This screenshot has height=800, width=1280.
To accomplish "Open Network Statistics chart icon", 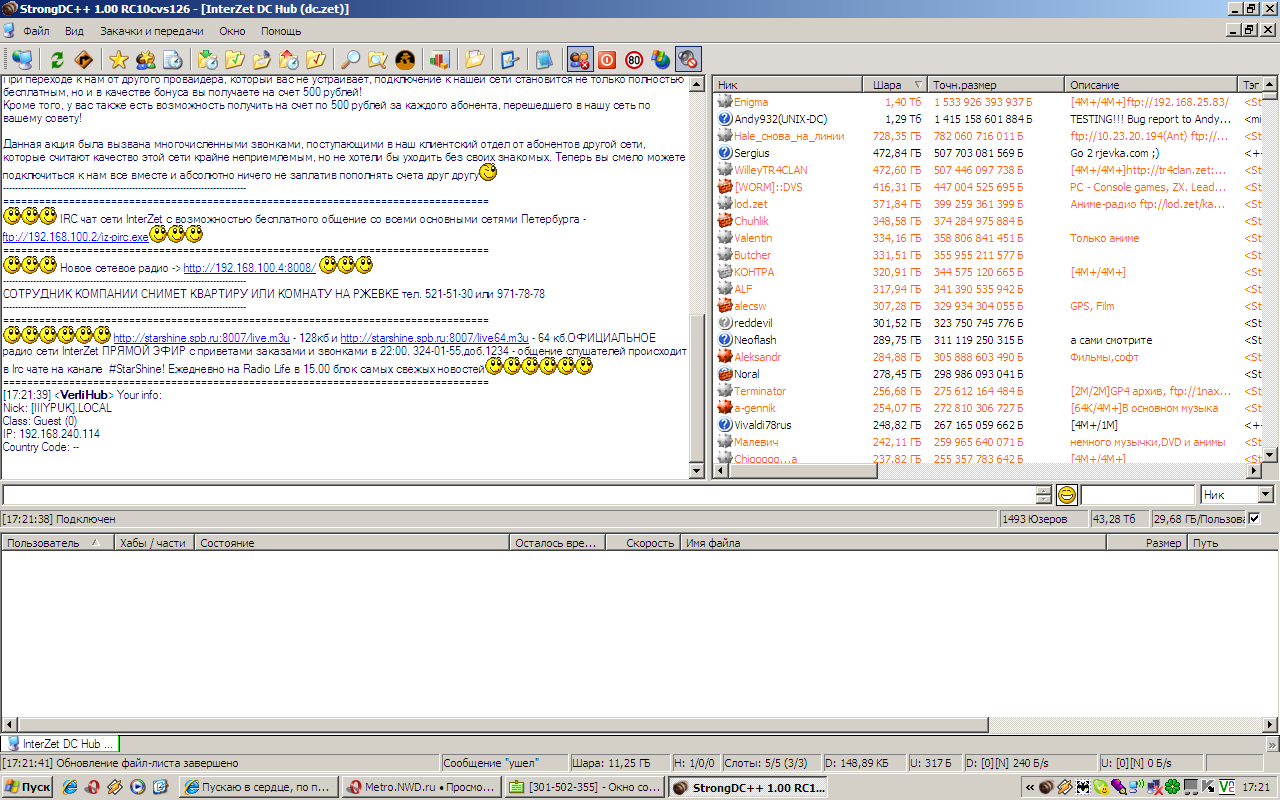I will pos(439,59).
